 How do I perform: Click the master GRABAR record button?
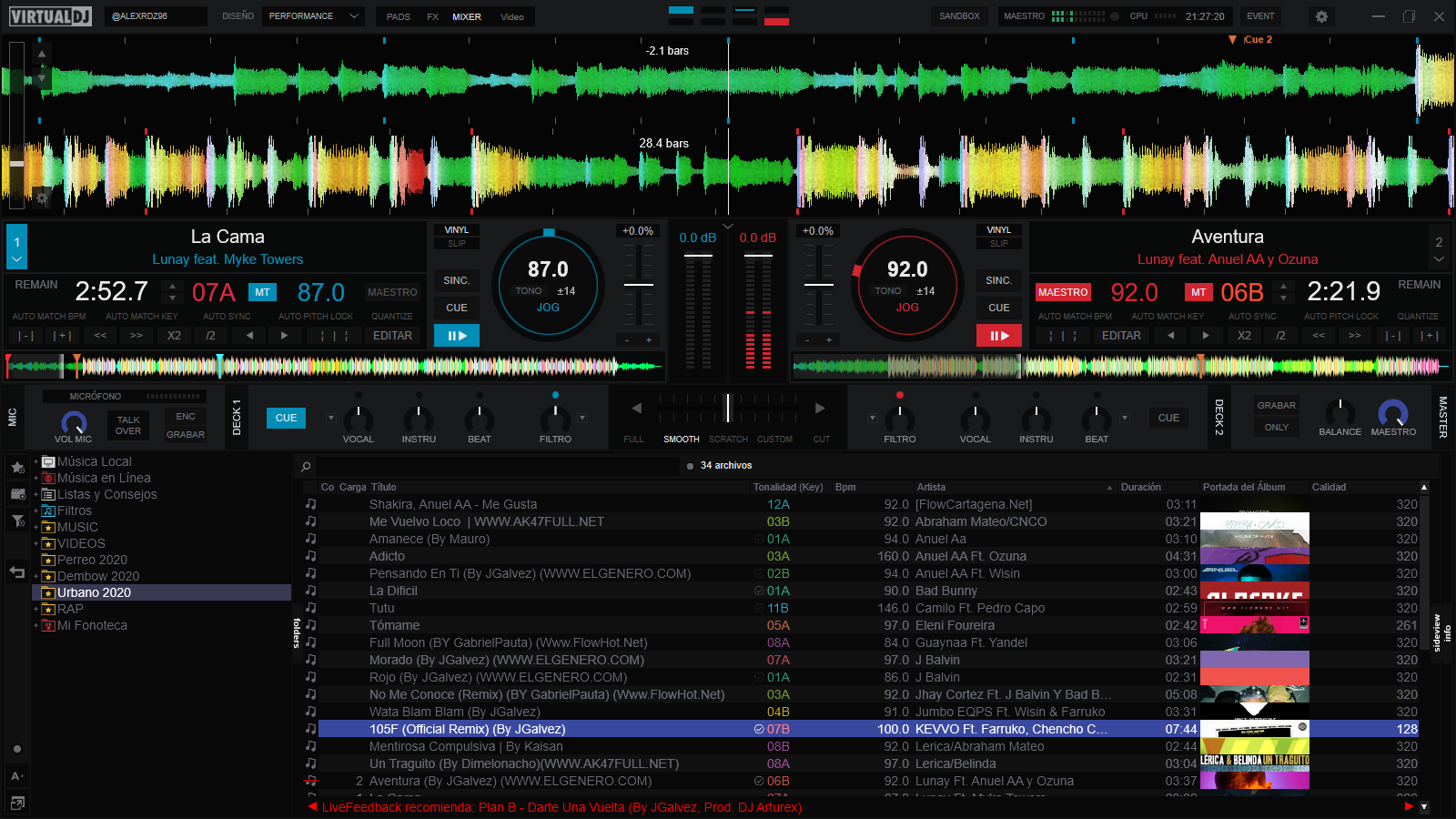tap(1277, 406)
